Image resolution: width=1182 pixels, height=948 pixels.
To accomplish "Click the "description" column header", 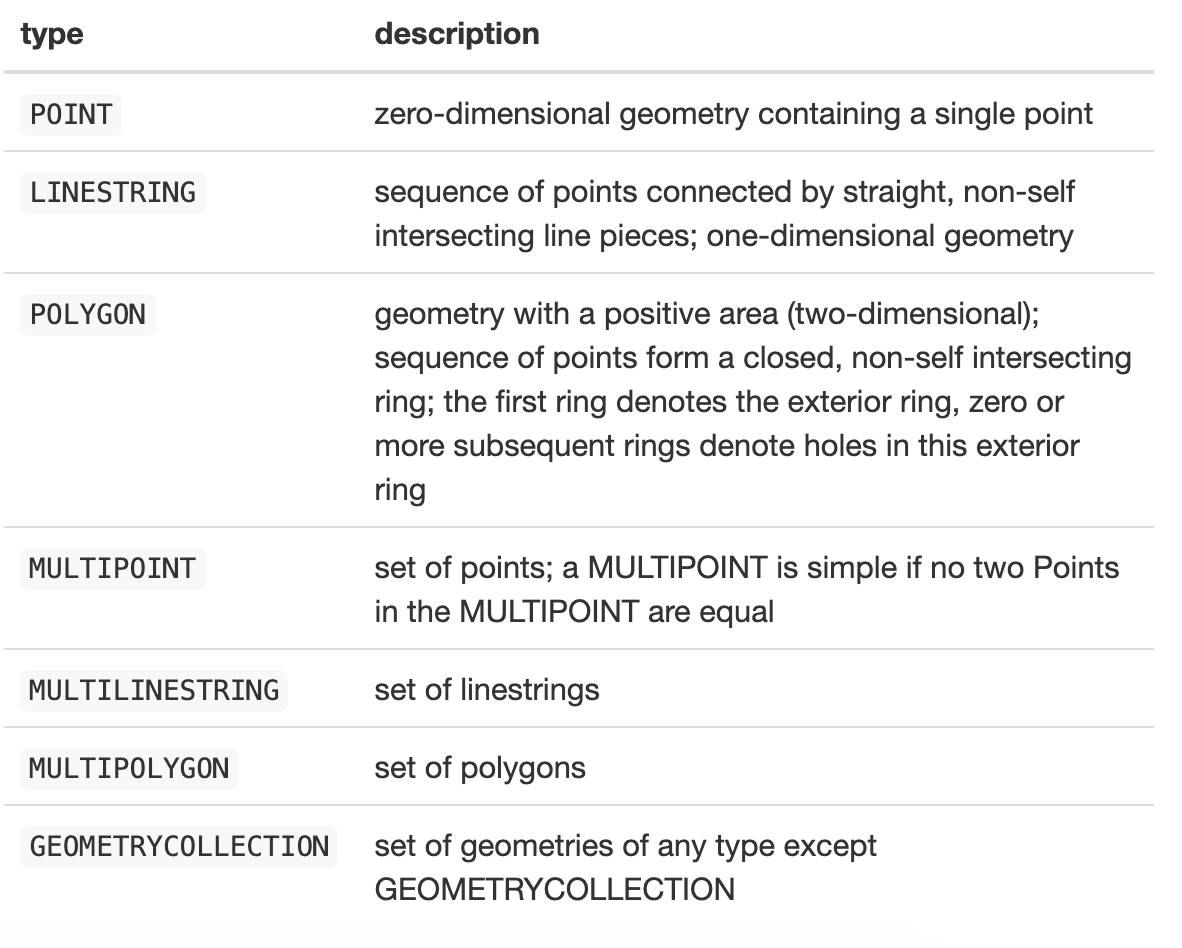I will [x=456, y=33].
